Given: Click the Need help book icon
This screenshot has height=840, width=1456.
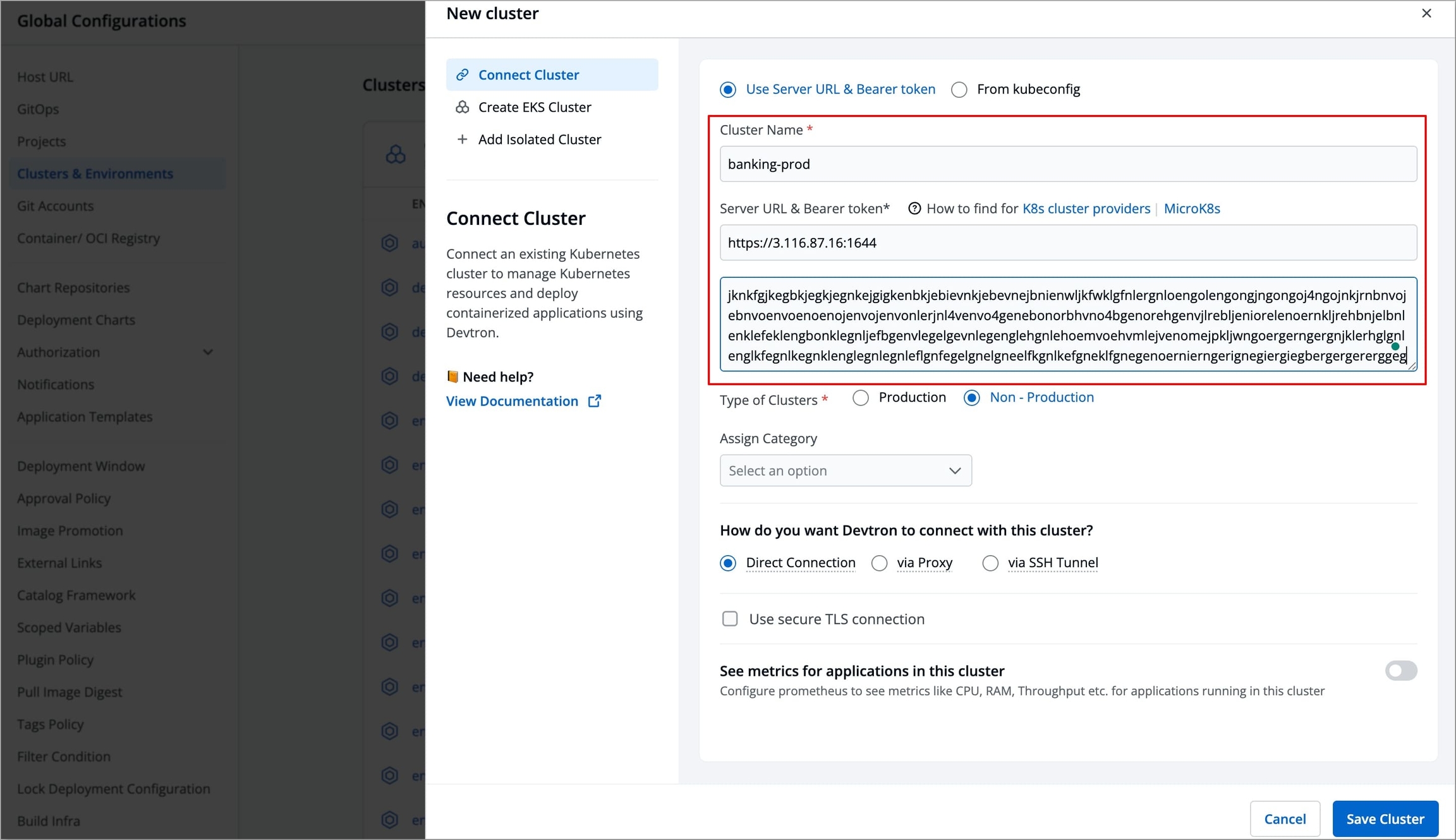Looking at the screenshot, I should [x=452, y=376].
